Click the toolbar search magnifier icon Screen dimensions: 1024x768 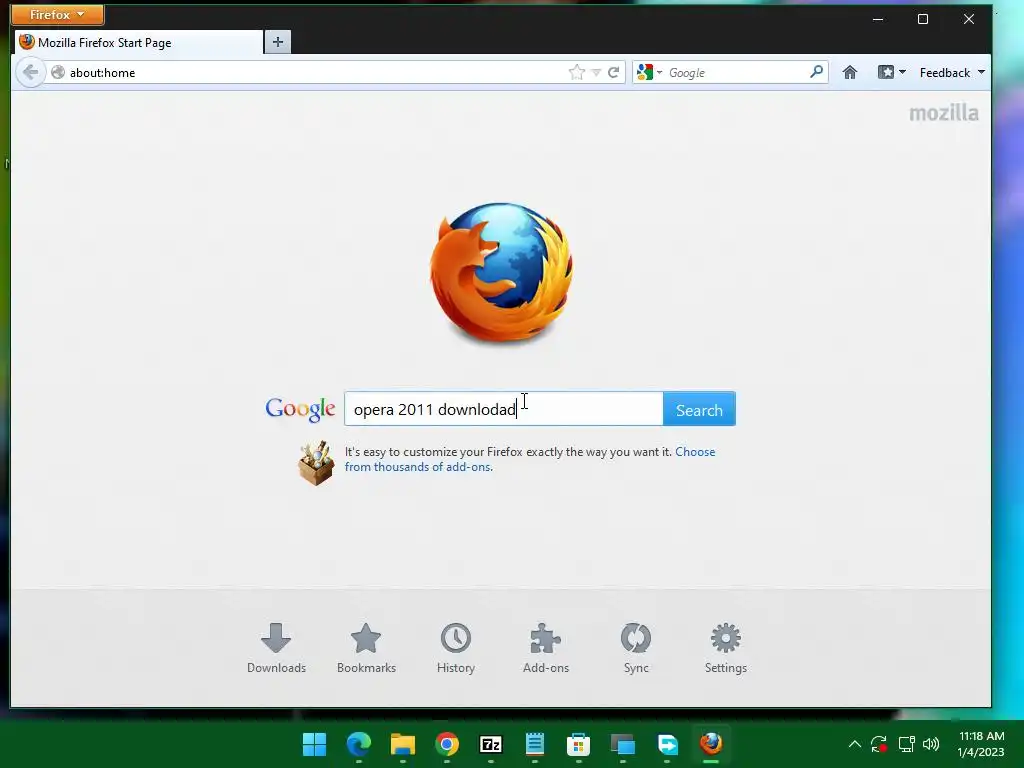(x=816, y=72)
